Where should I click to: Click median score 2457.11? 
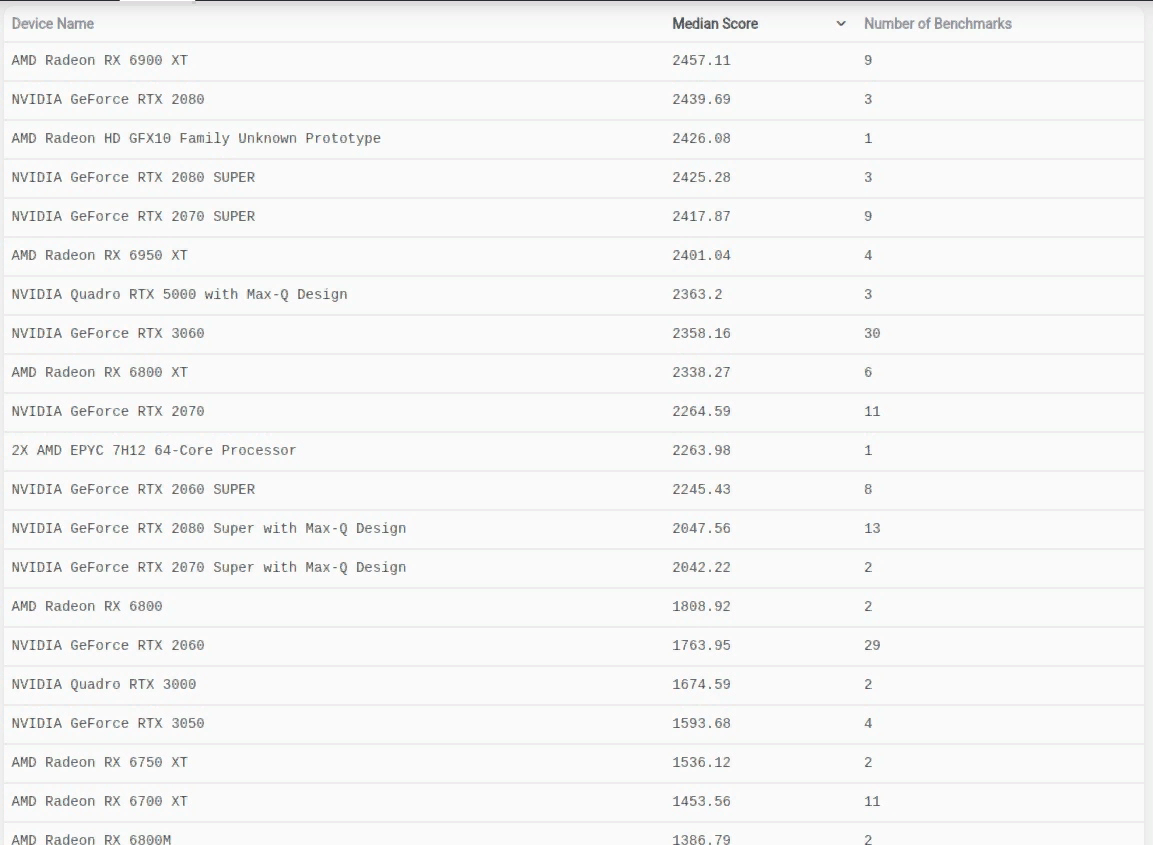[702, 60]
